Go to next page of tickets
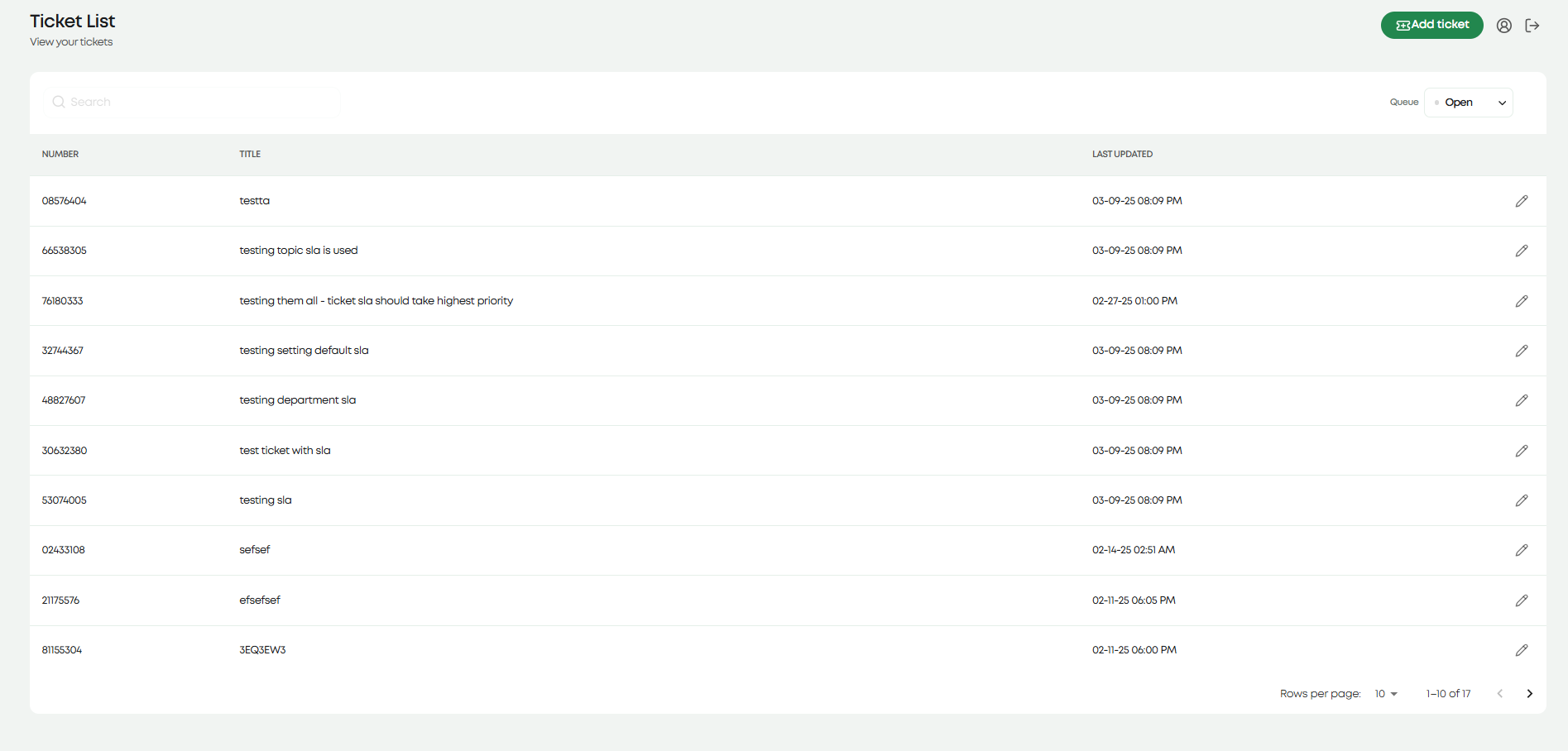Image resolution: width=1568 pixels, height=751 pixels. tap(1529, 693)
